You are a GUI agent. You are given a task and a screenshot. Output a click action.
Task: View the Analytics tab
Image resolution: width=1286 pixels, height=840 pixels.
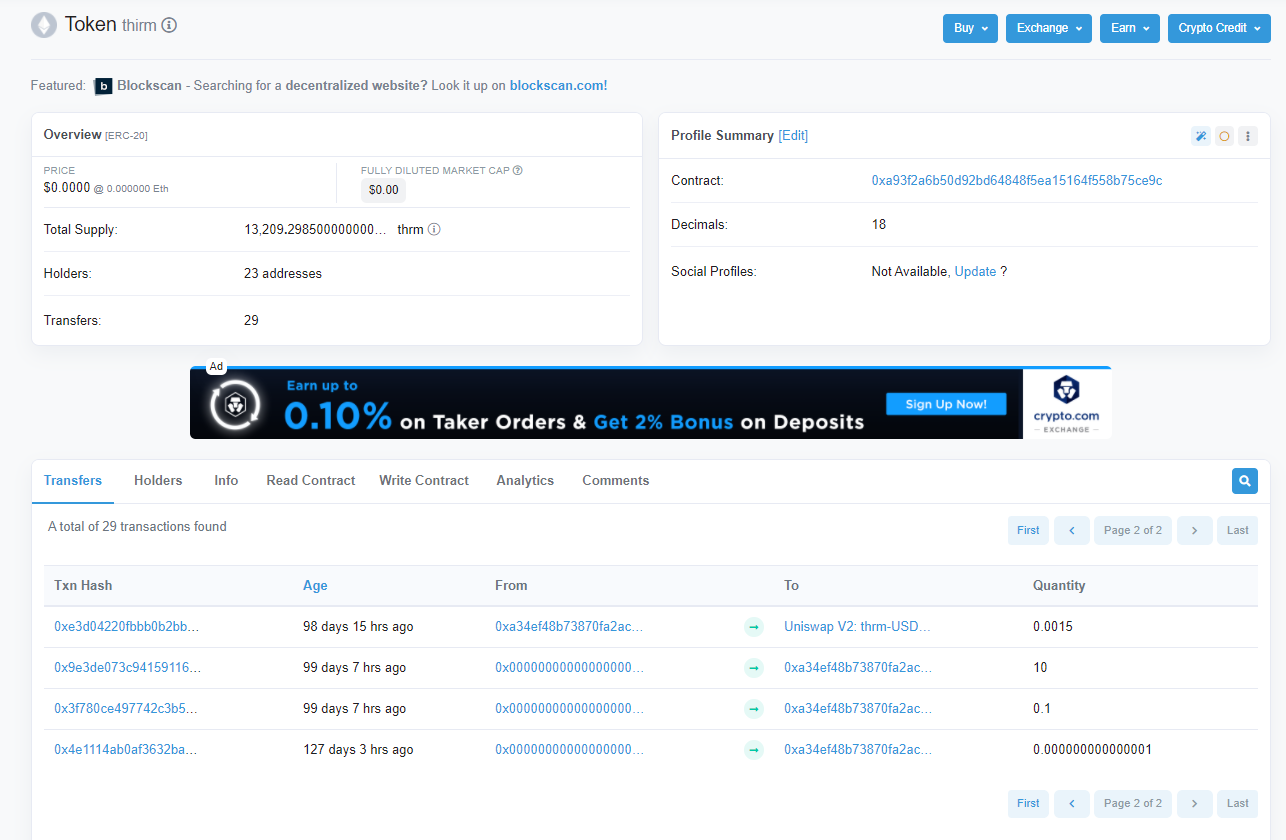point(525,481)
